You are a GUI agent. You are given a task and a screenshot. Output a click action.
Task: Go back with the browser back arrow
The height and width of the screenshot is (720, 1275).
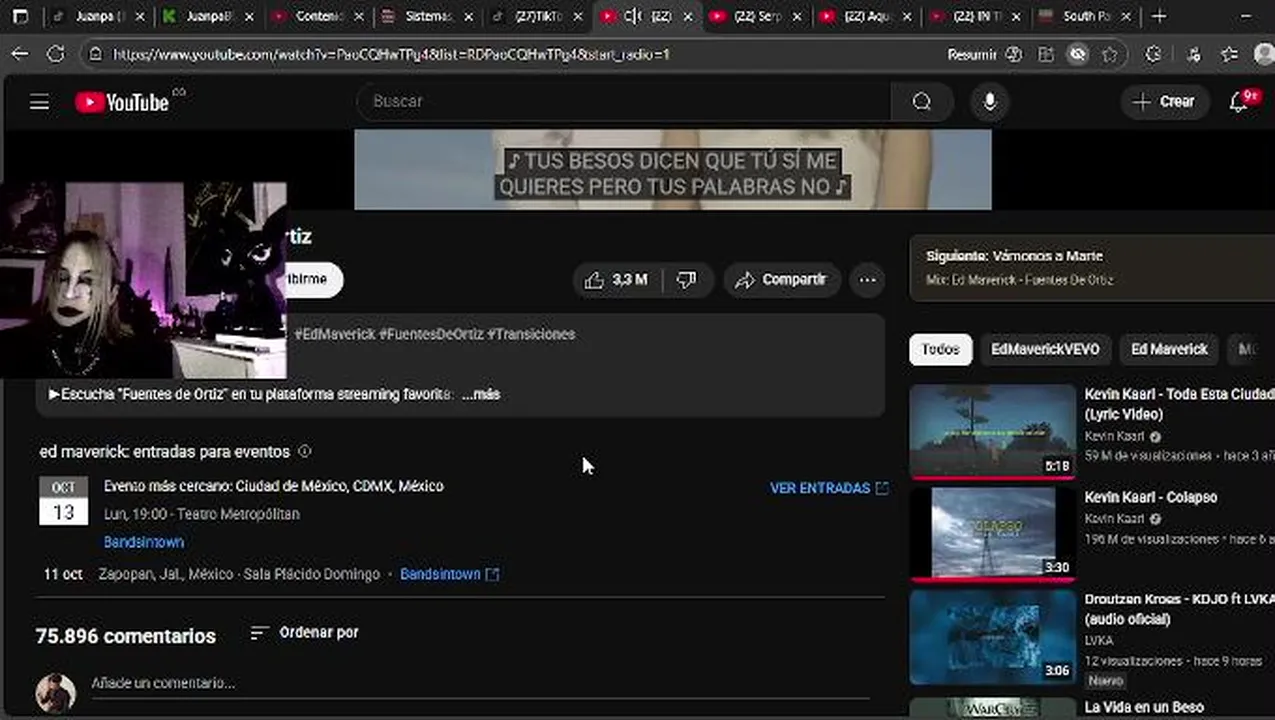[x=20, y=55]
